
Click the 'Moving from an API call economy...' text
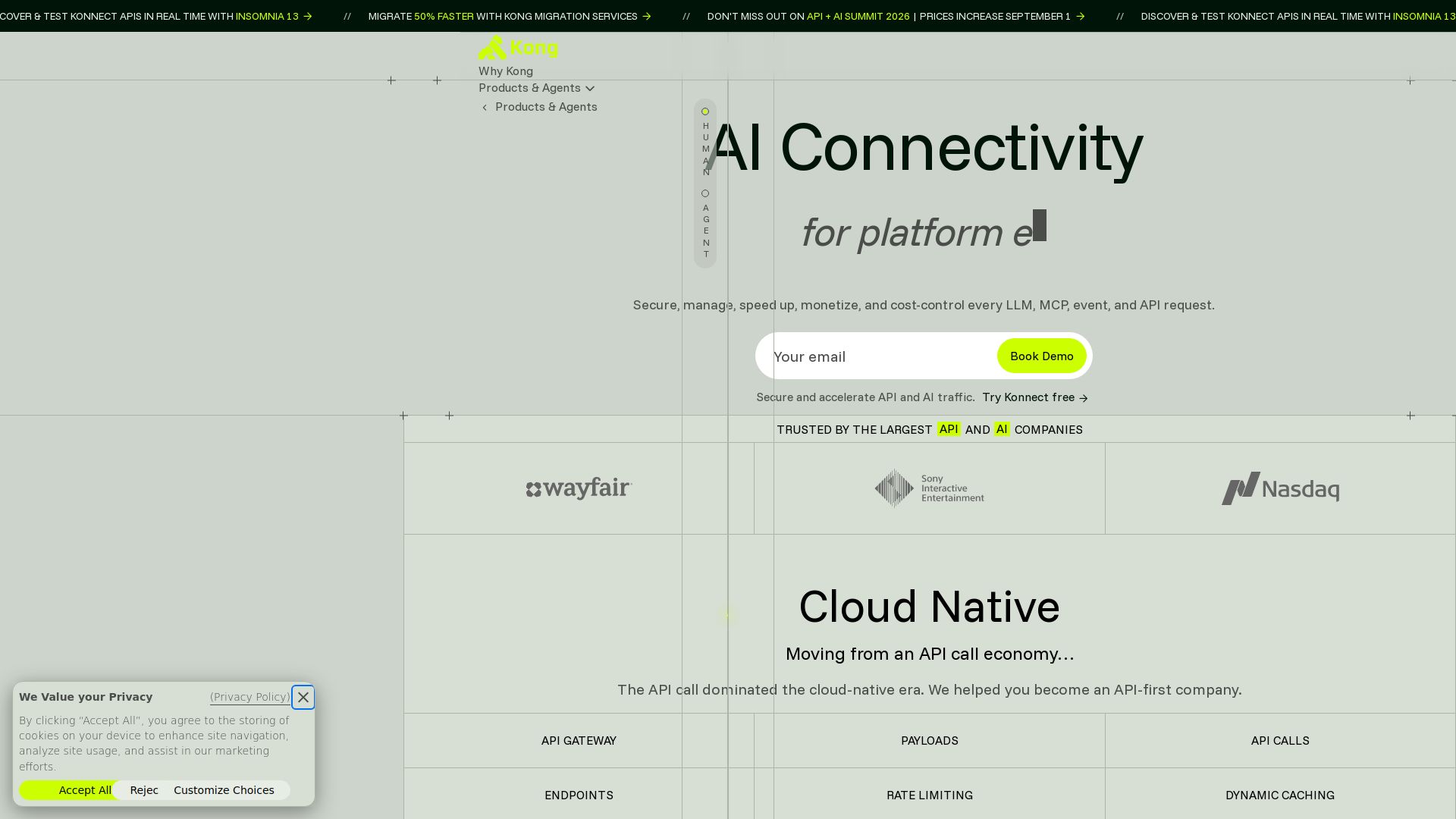click(x=930, y=654)
